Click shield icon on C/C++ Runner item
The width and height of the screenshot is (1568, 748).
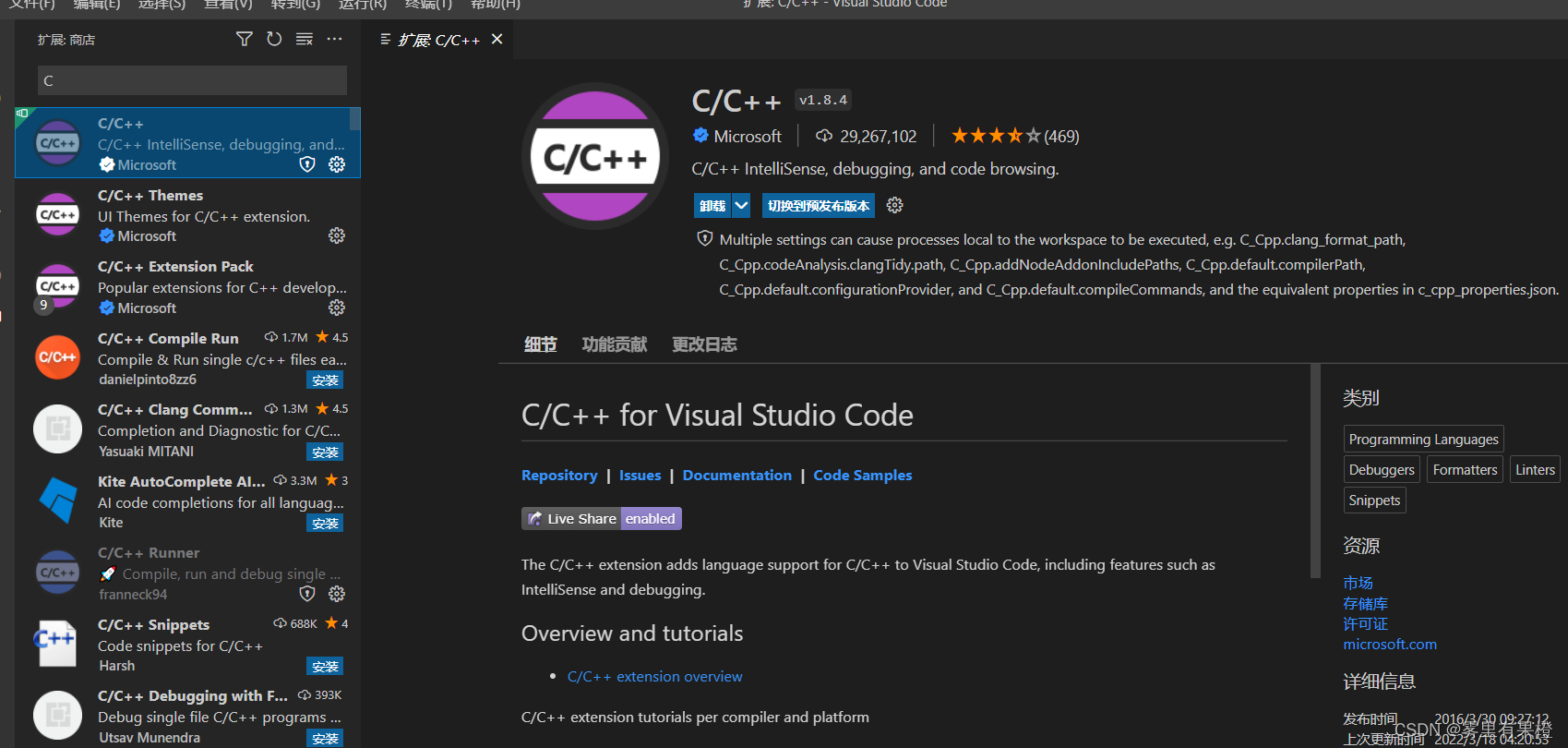[307, 594]
